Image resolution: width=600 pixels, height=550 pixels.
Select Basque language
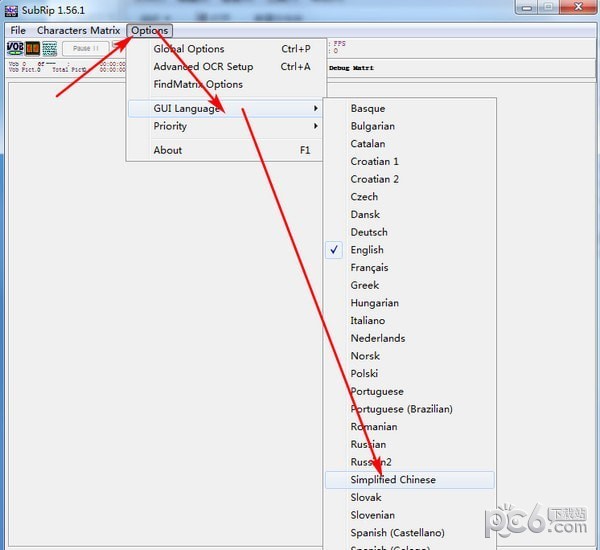[409, 108]
